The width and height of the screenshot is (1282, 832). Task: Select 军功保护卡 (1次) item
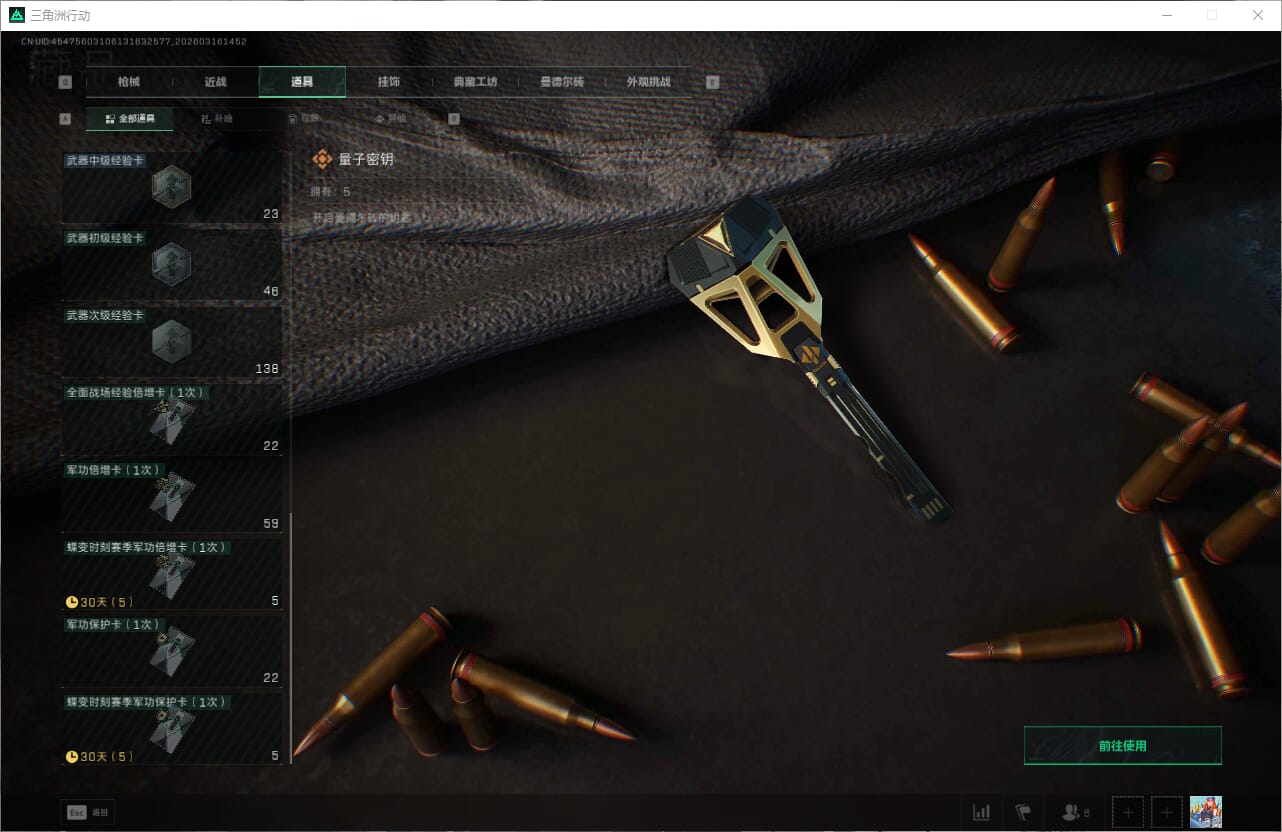pos(172,650)
